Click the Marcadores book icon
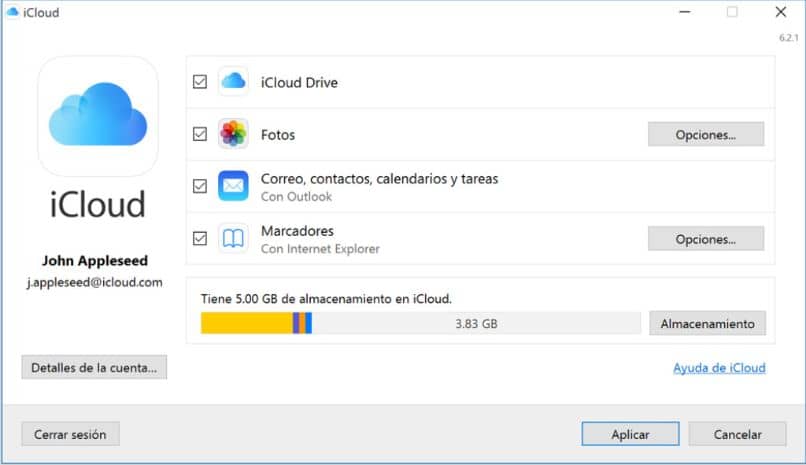This screenshot has height=465, width=806. [233, 238]
